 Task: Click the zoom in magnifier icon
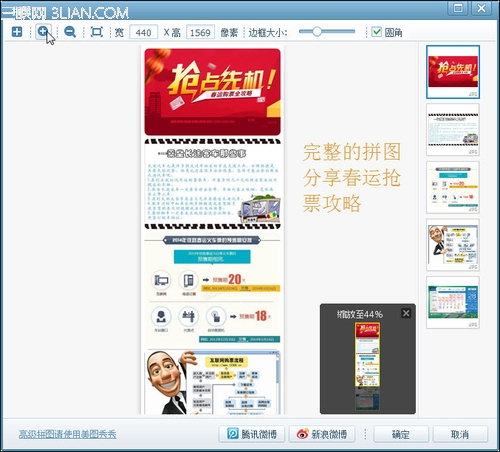click(43, 31)
